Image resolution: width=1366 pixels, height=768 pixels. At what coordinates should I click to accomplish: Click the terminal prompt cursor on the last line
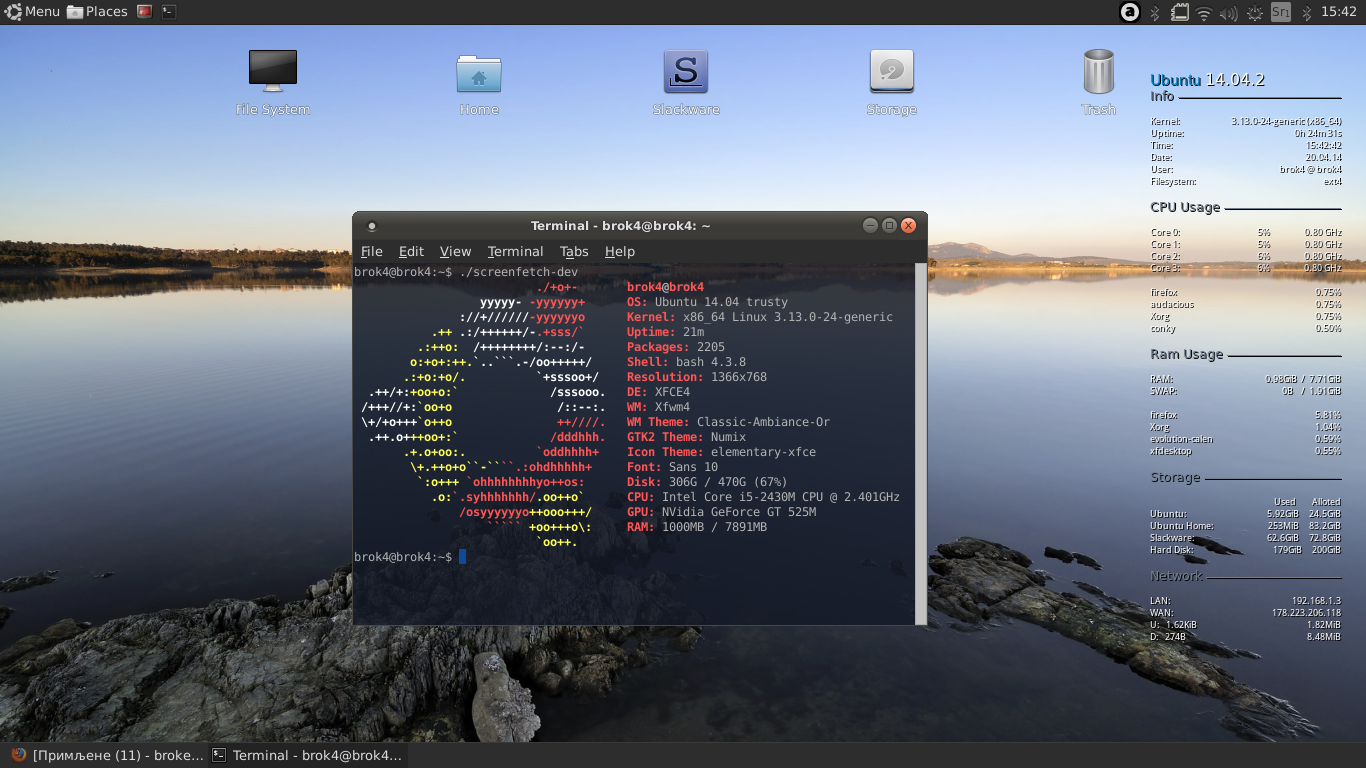[462, 556]
